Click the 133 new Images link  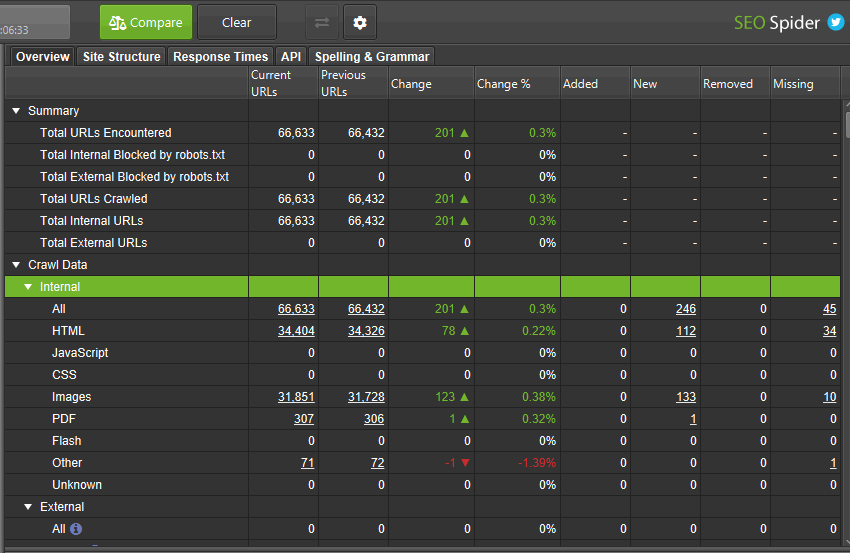point(685,397)
